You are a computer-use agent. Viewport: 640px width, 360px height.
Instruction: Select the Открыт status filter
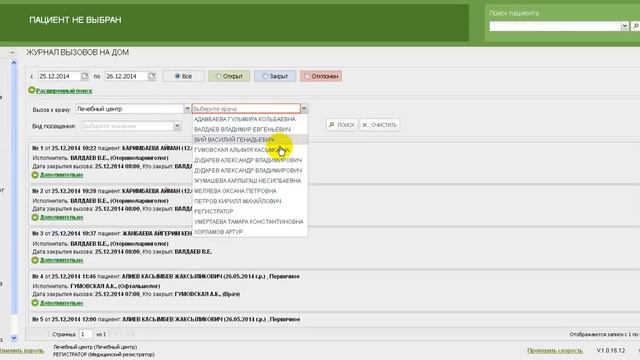[x=229, y=76]
